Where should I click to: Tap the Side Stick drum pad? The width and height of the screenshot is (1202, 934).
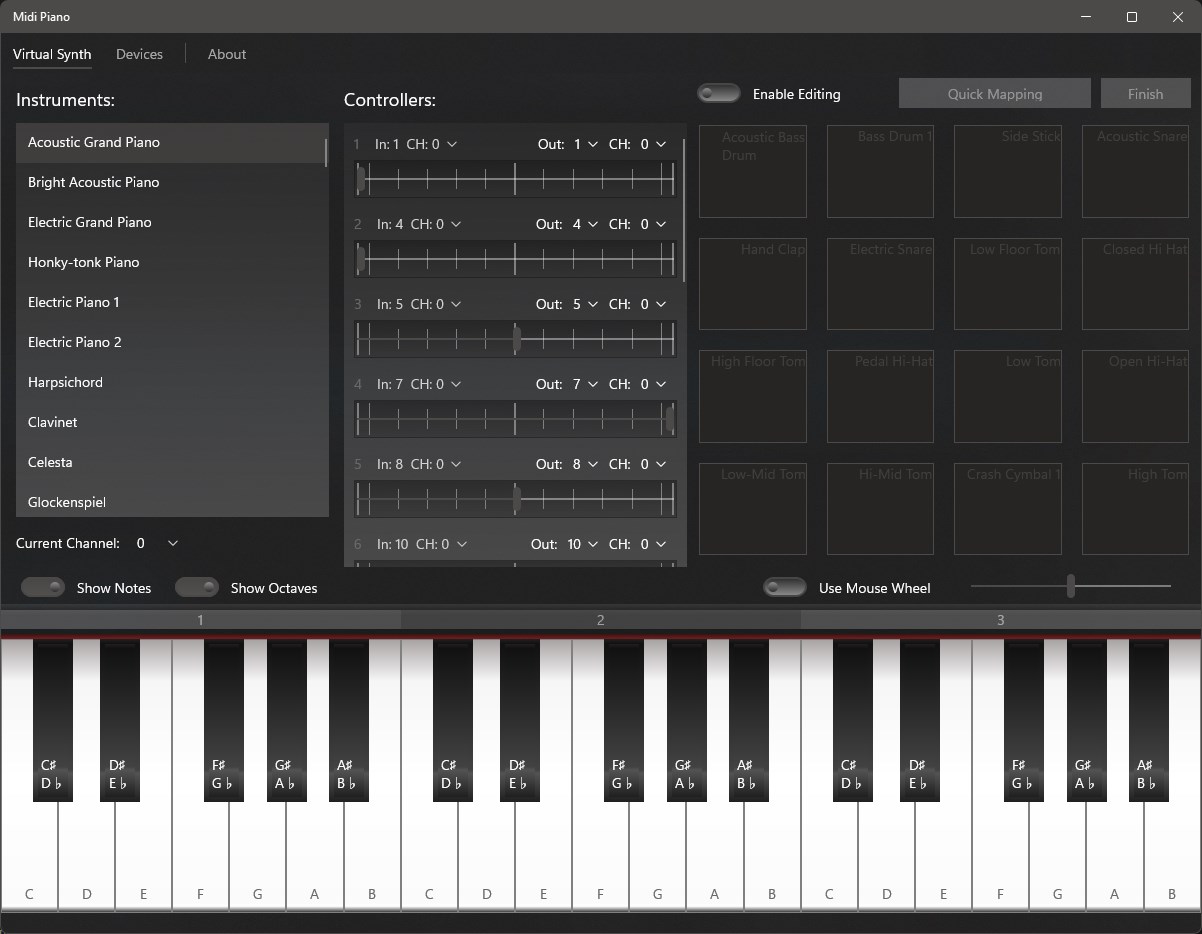tap(1008, 171)
